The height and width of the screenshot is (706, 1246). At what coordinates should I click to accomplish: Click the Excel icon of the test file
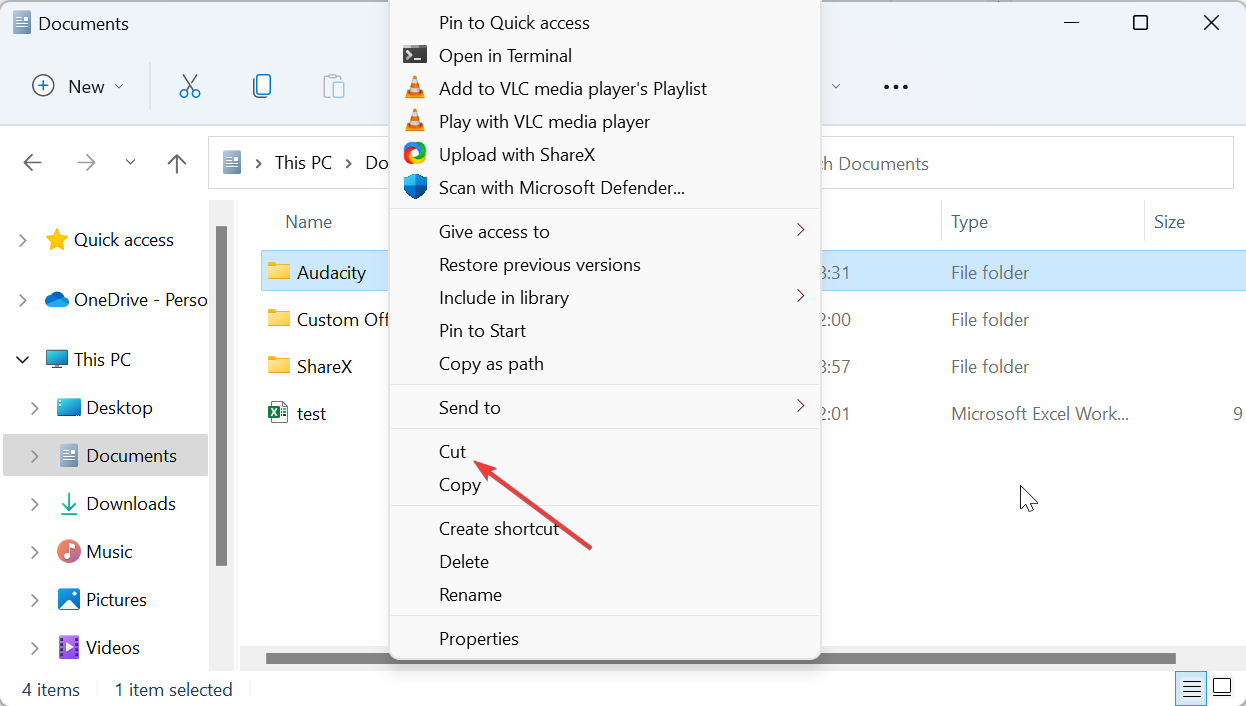(x=276, y=412)
